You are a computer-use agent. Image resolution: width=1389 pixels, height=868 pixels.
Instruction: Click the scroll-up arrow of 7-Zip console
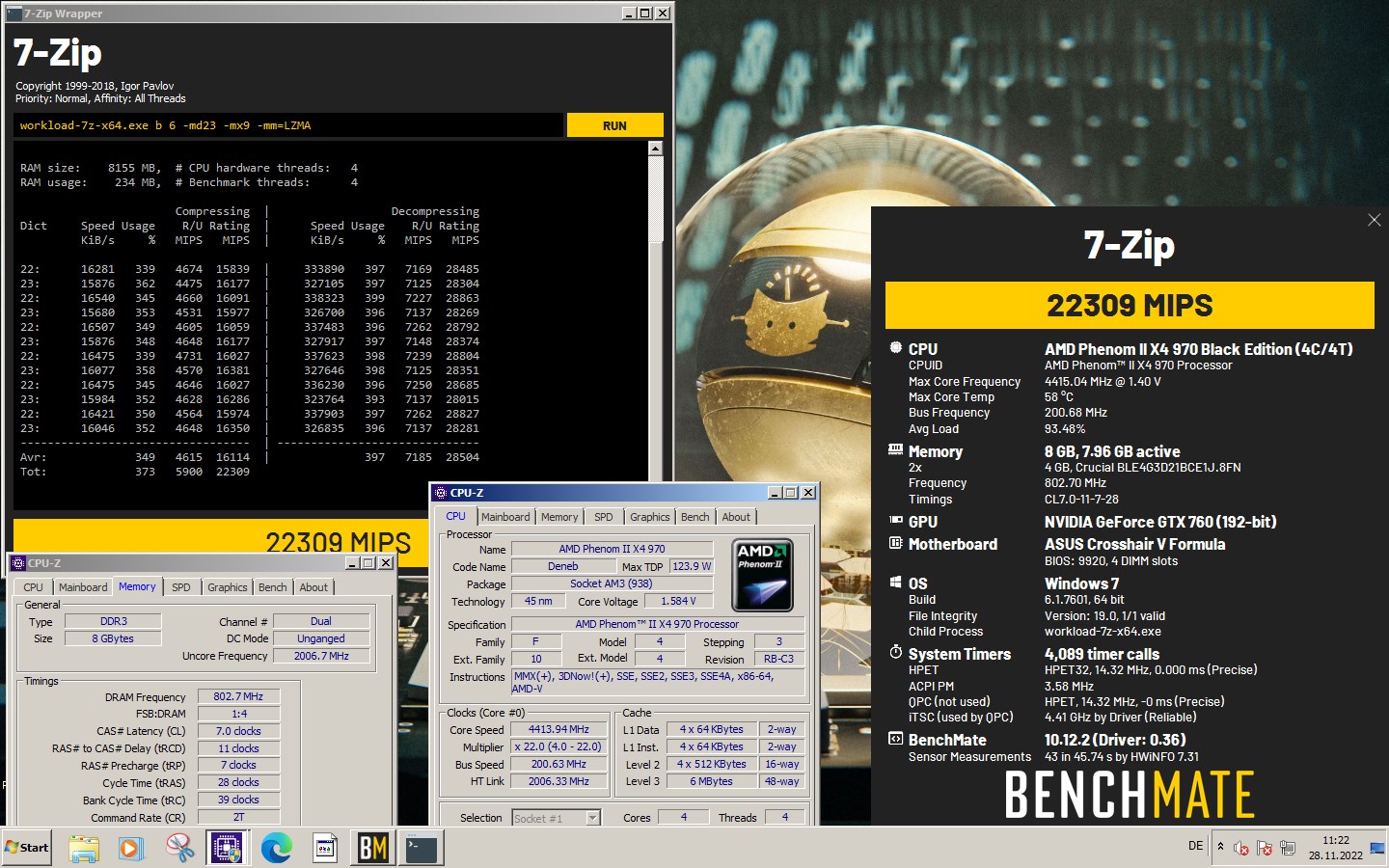point(656,149)
